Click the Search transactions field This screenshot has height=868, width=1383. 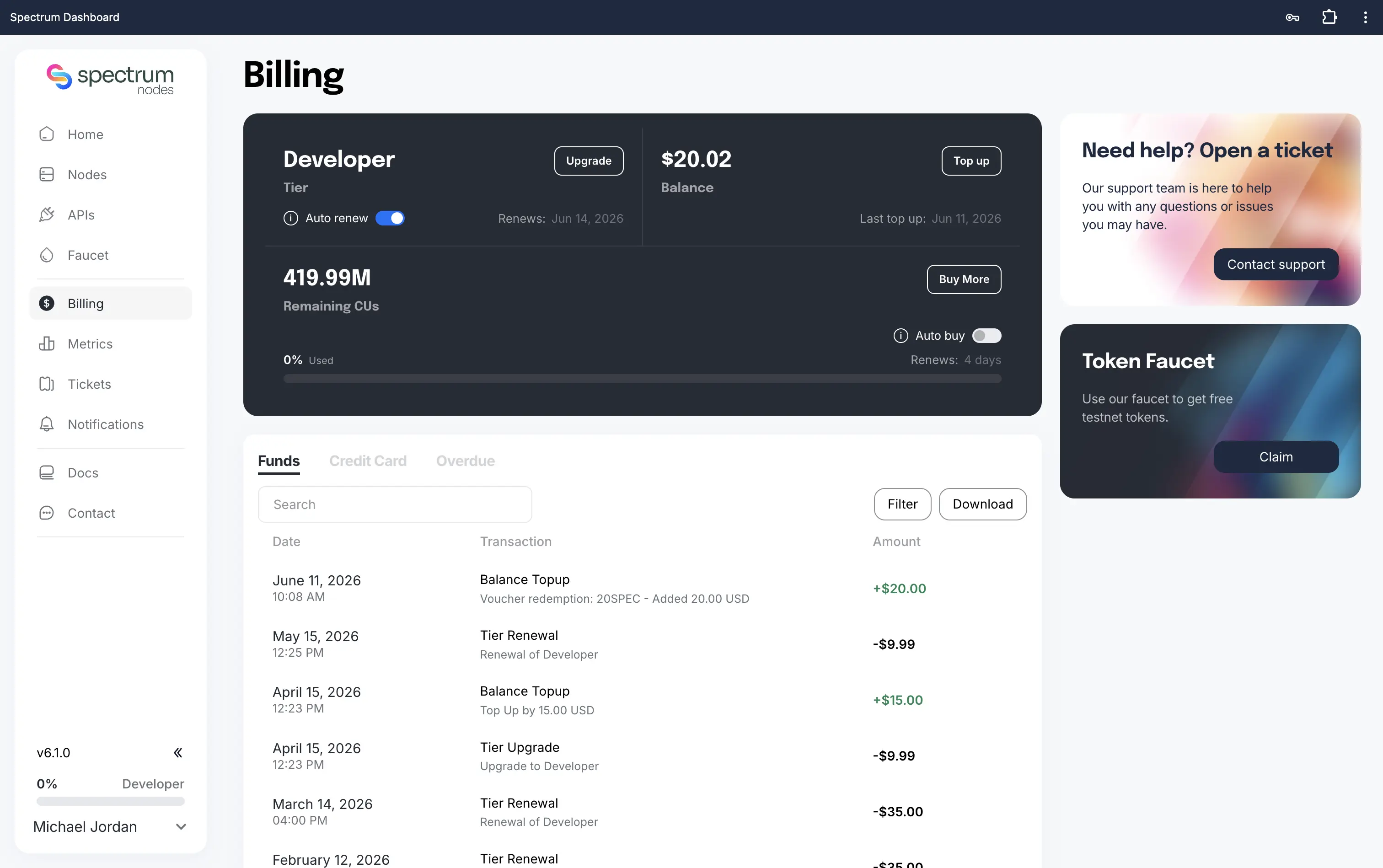click(395, 504)
